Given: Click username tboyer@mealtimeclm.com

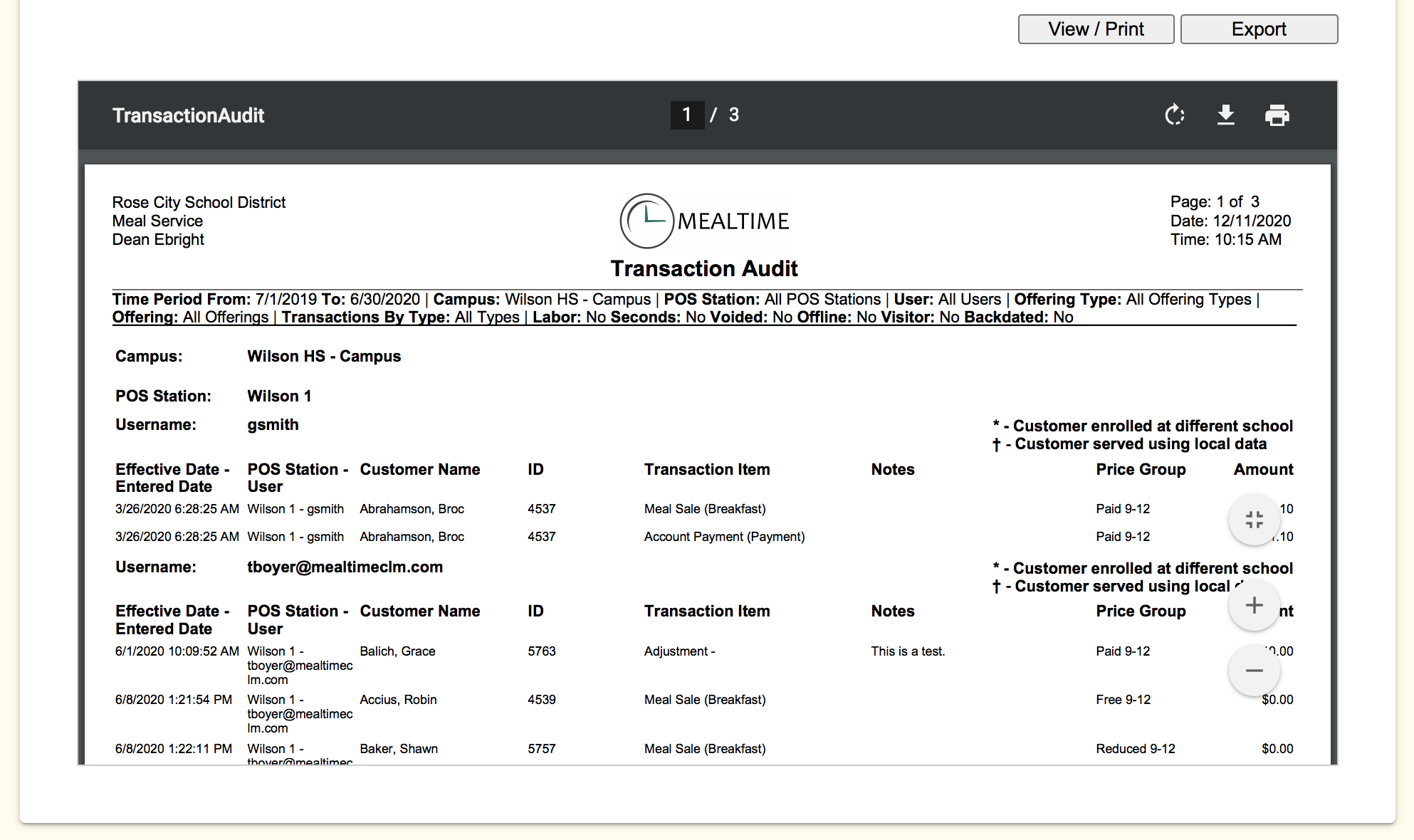Looking at the screenshot, I should click(345, 567).
